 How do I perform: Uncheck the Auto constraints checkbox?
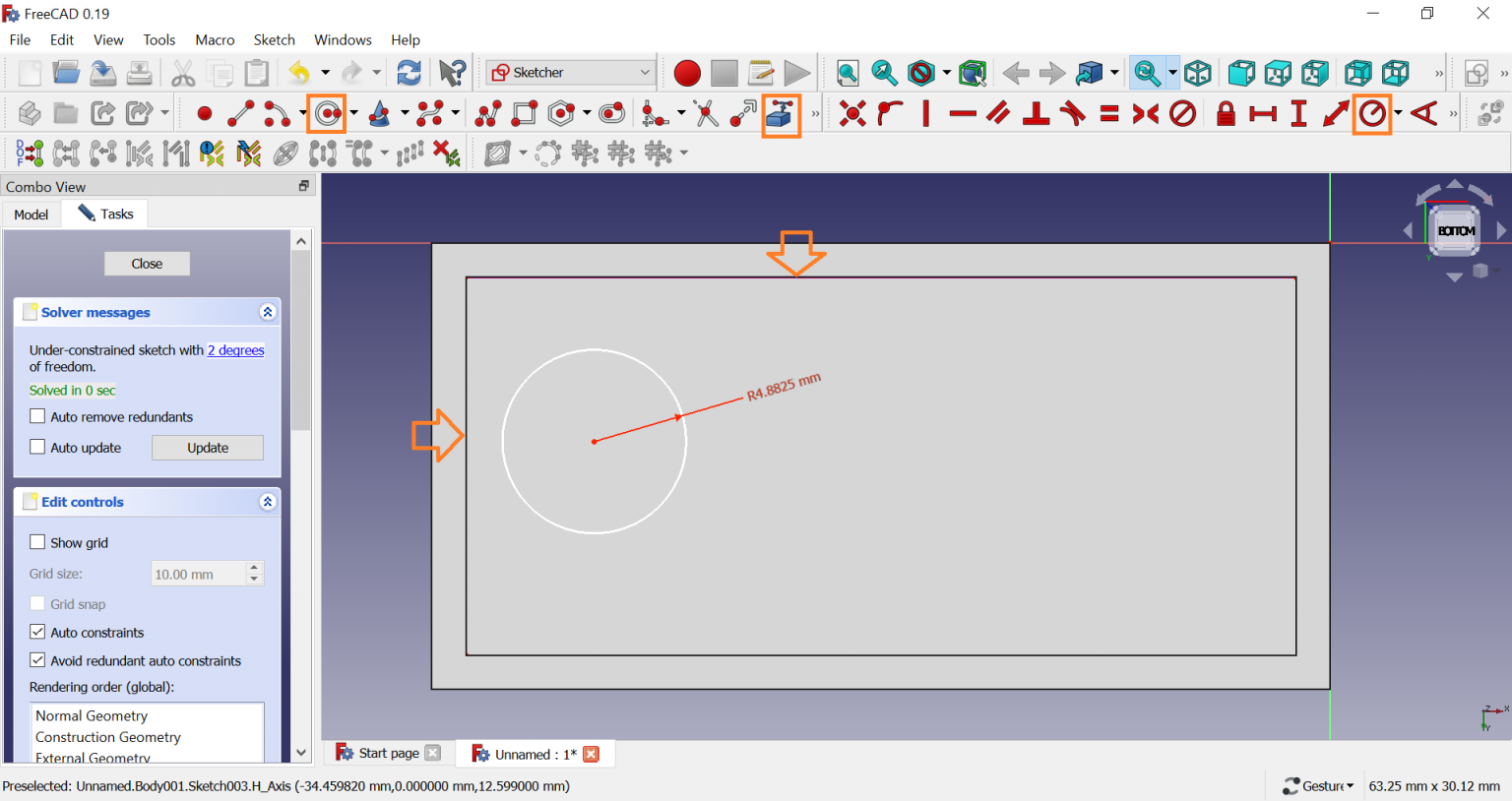38,632
